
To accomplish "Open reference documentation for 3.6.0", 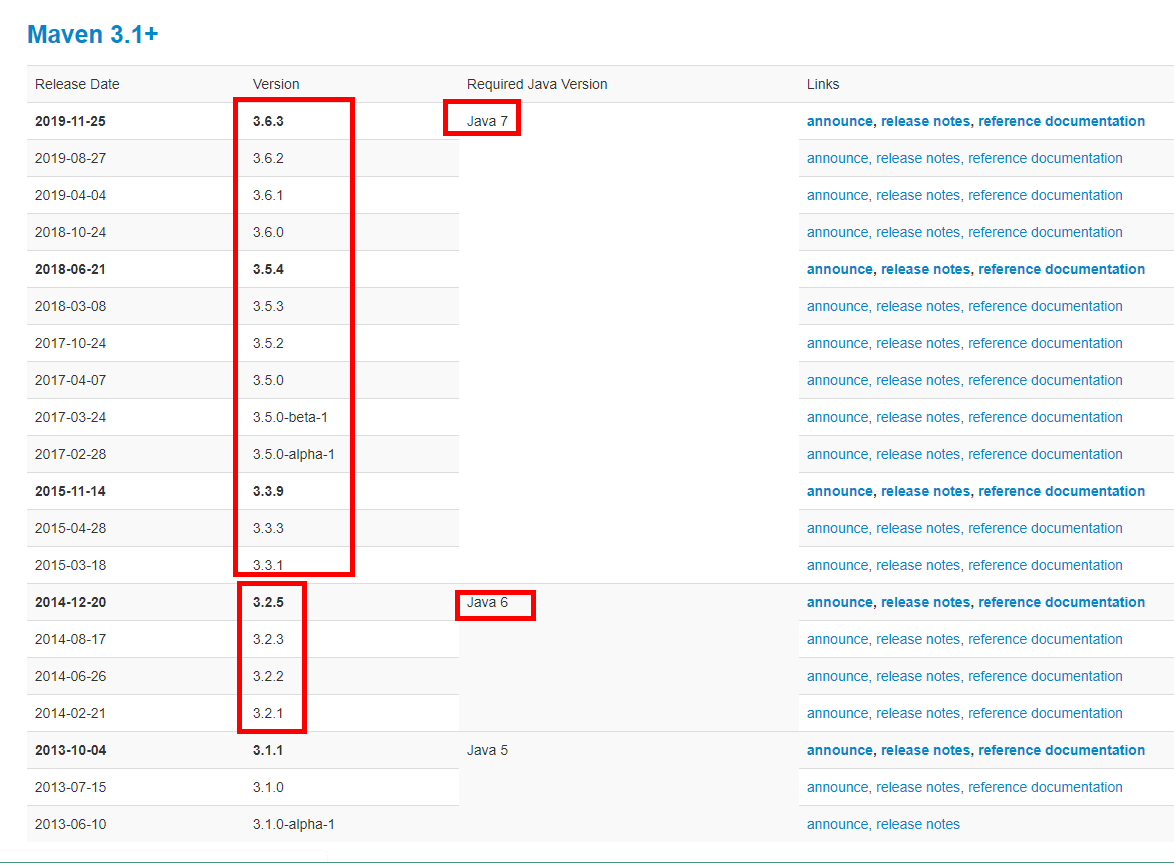I will (x=1045, y=232).
